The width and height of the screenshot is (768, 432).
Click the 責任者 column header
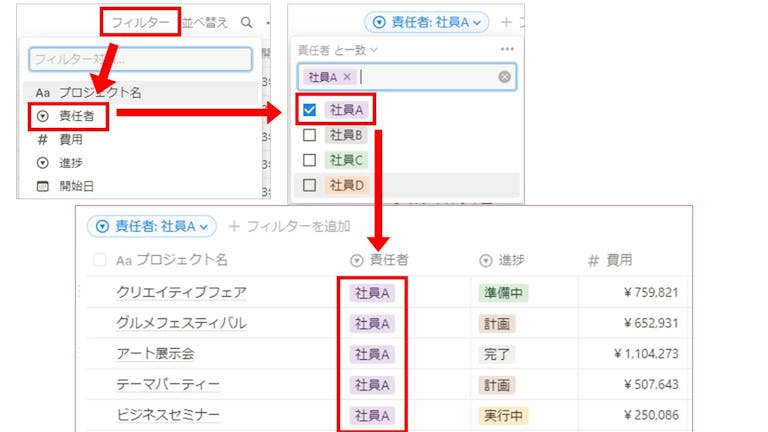click(380, 260)
